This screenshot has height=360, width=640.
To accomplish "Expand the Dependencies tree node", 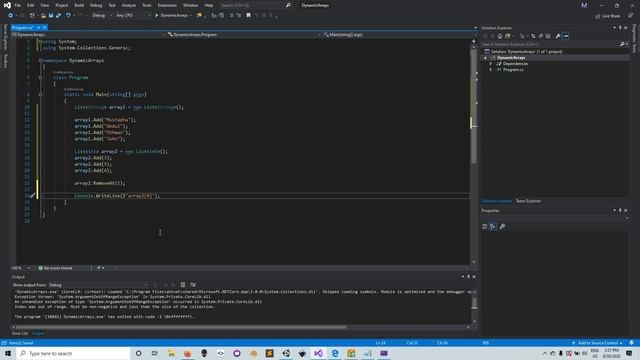I will pos(491,64).
